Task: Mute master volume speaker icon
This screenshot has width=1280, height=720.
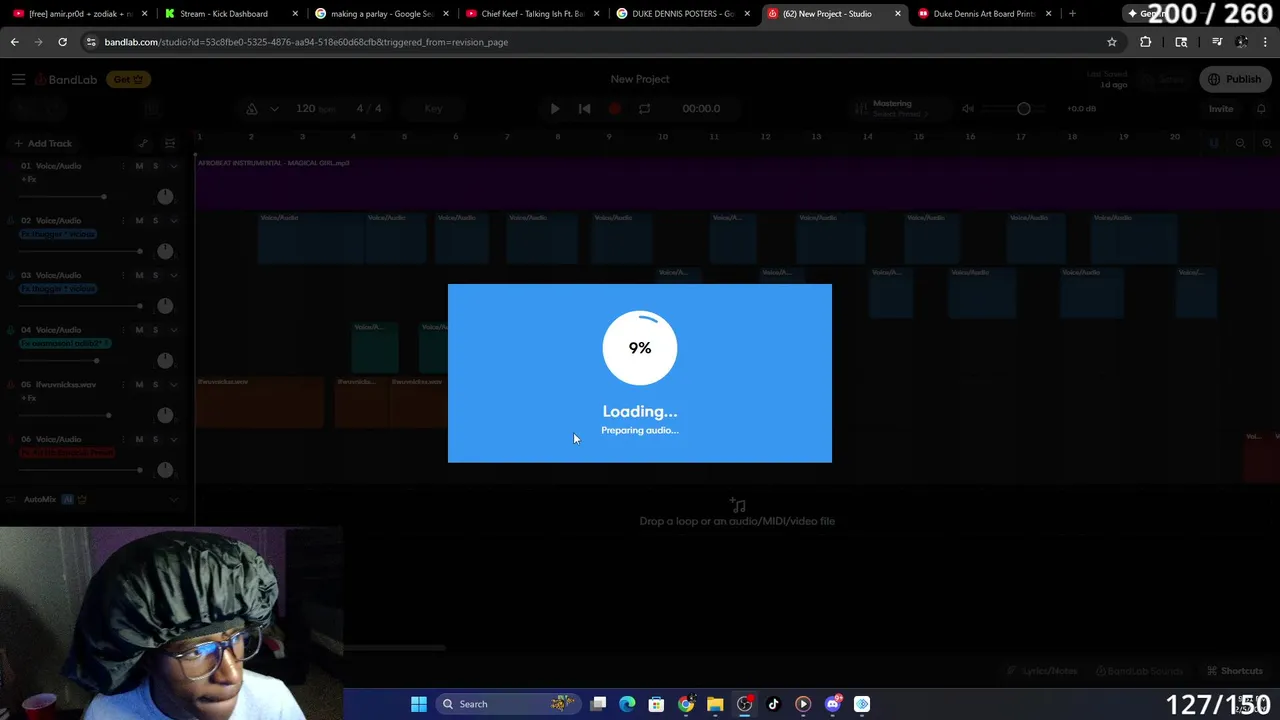Action: 968,108
